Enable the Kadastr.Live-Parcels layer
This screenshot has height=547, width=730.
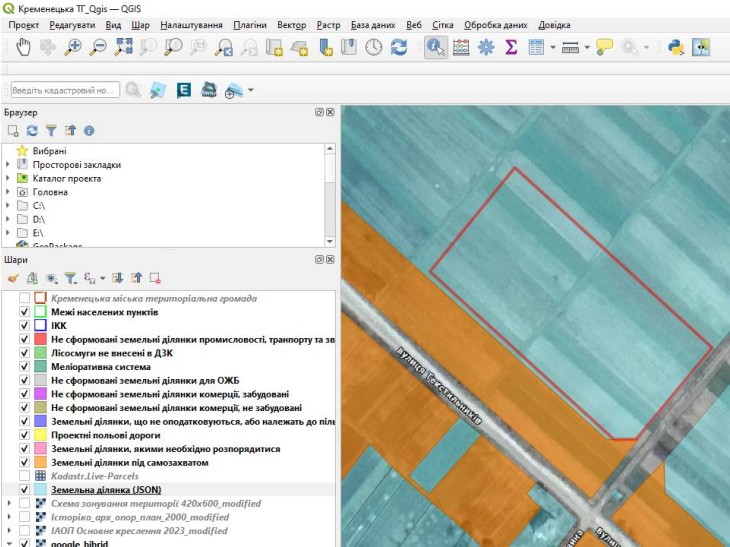(24, 476)
